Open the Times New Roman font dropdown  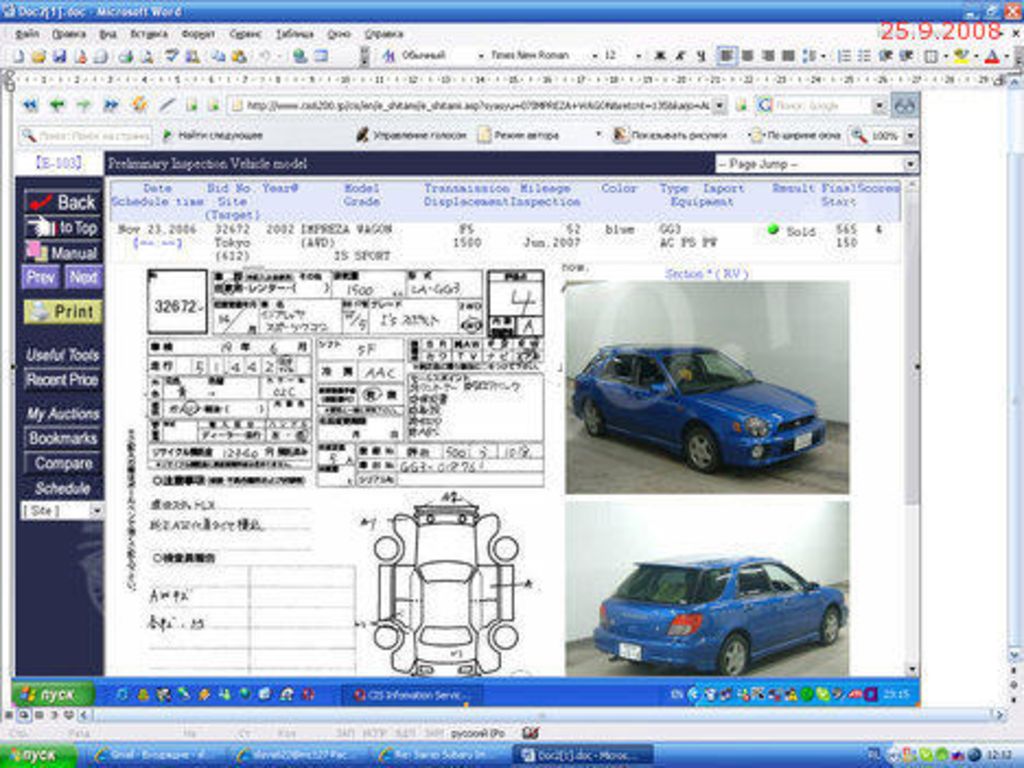(x=594, y=57)
